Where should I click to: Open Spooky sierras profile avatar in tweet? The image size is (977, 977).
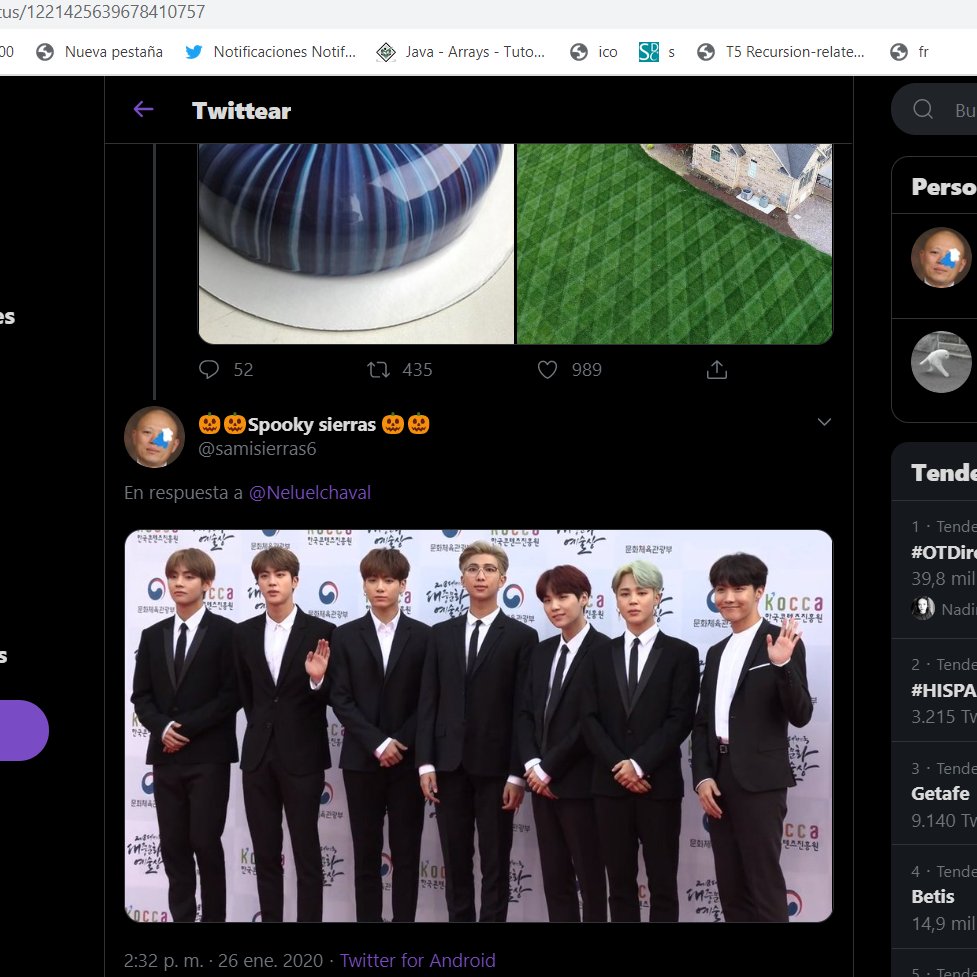point(154,437)
